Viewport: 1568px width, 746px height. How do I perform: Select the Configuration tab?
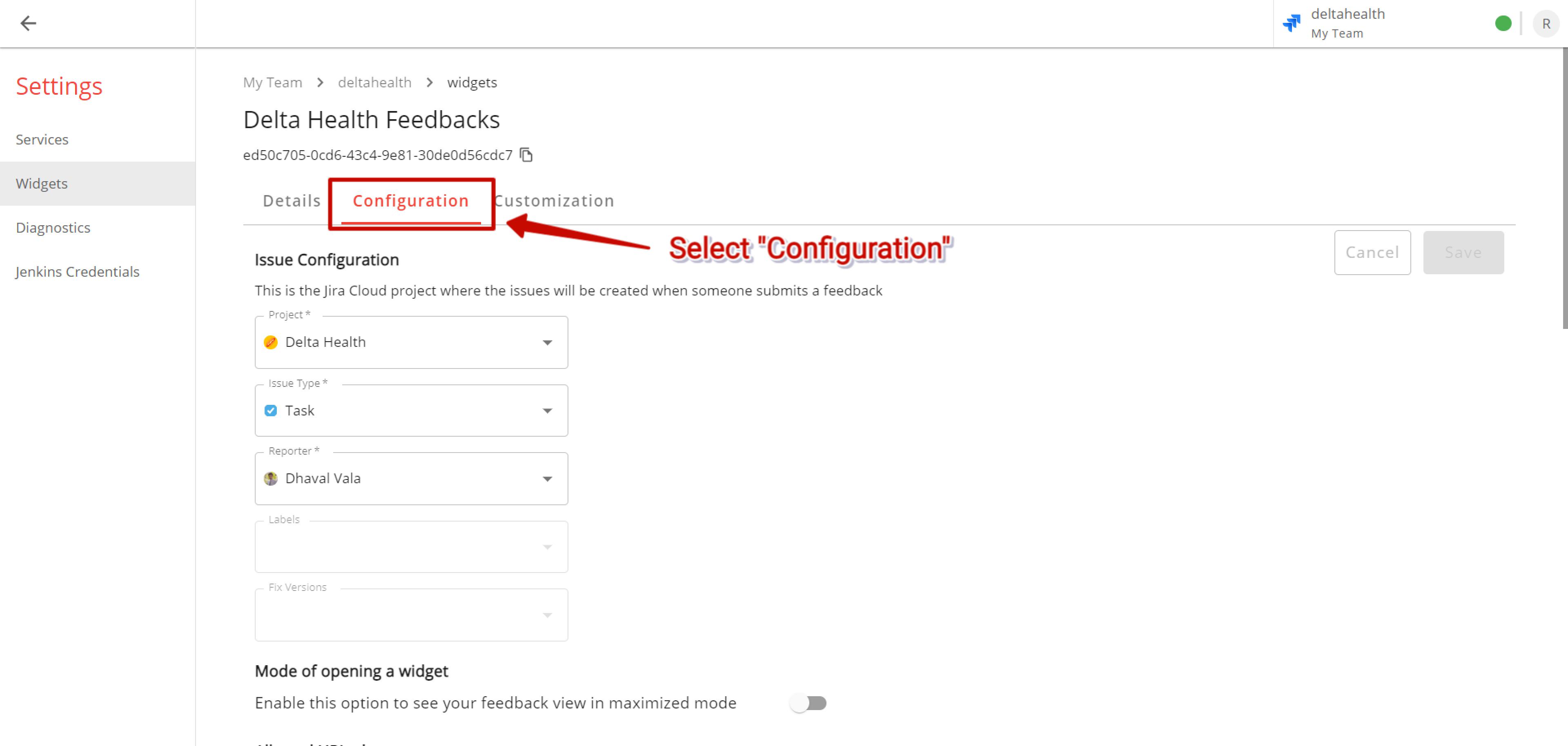(x=411, y=201)
